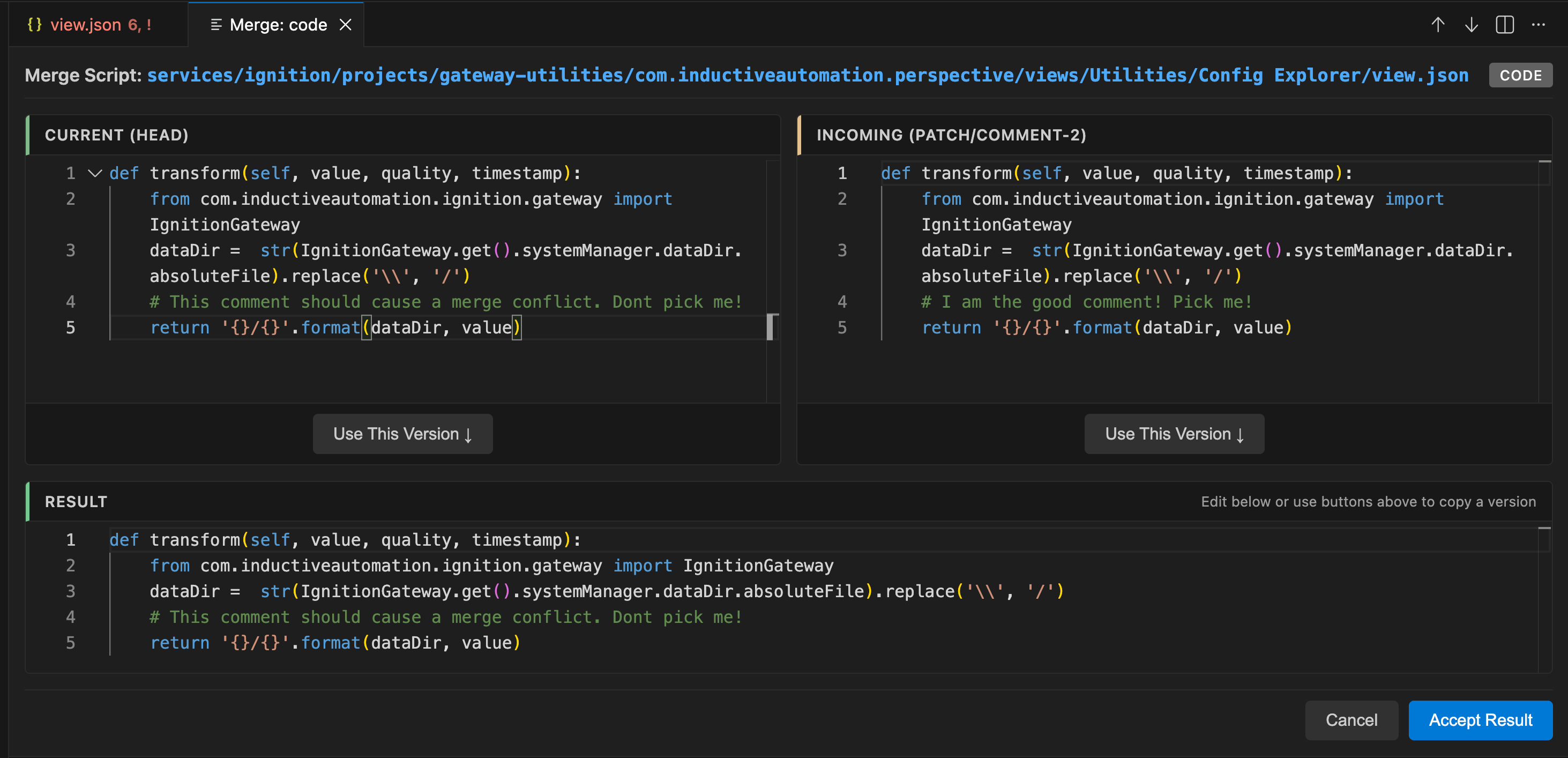This screenshot has height=758, width=1568.
Task: Click line number 3 in CURRENT pane
Action: pos(71,250)
